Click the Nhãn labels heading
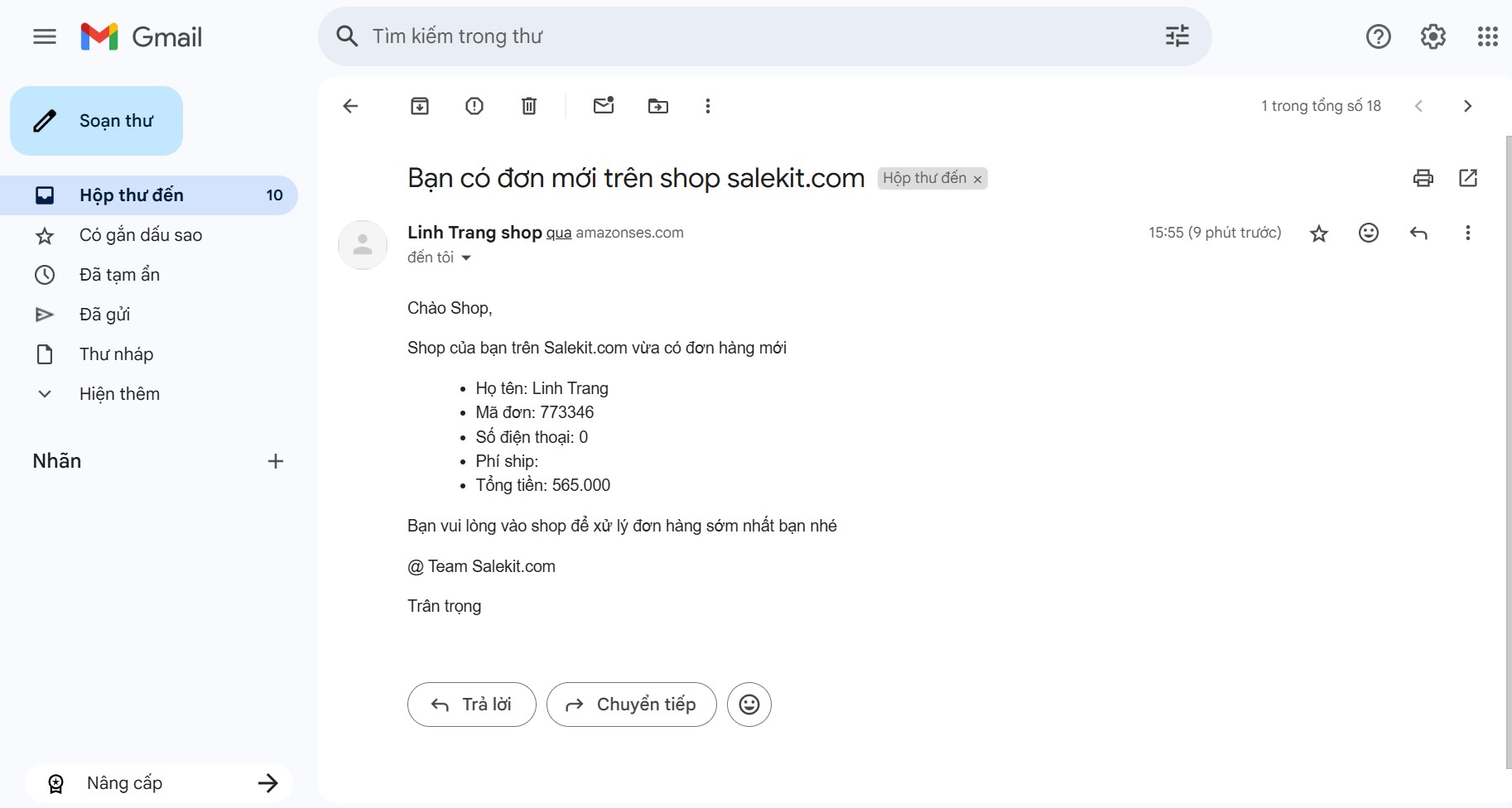Screen dimensions: 1512x808 pos(57,461)
